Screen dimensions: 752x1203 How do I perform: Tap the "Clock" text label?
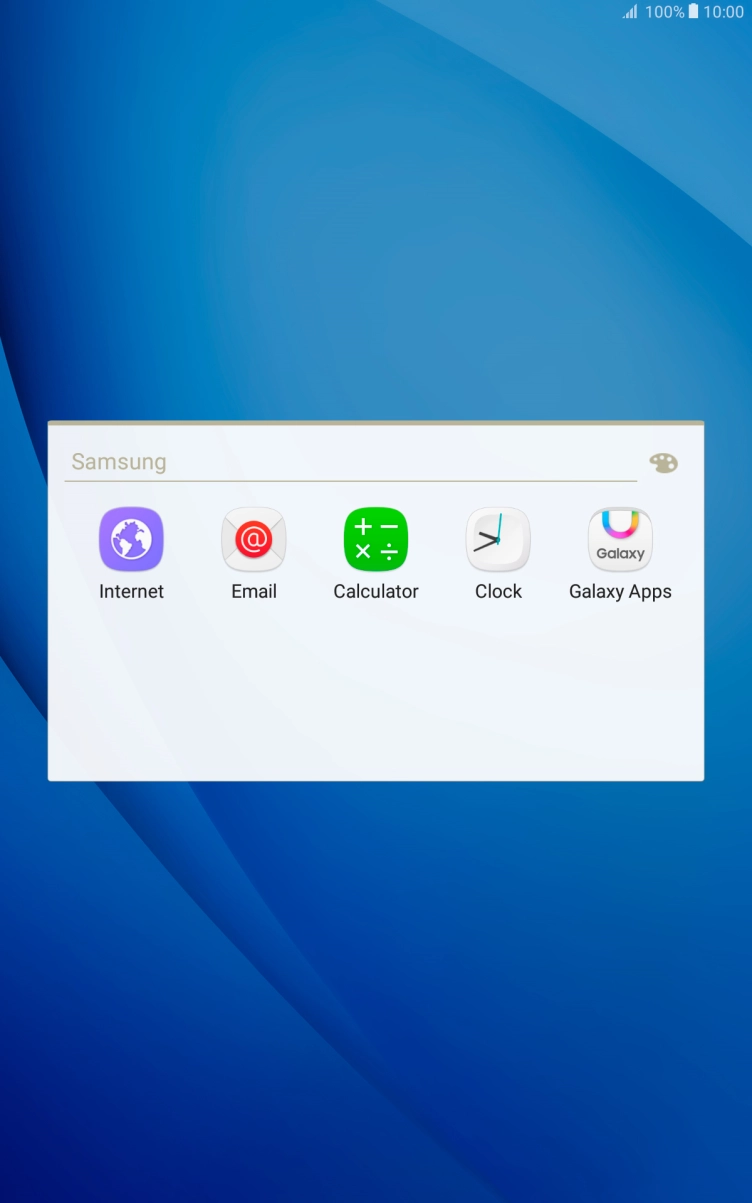pyautogui.click(x=498, y=592)
